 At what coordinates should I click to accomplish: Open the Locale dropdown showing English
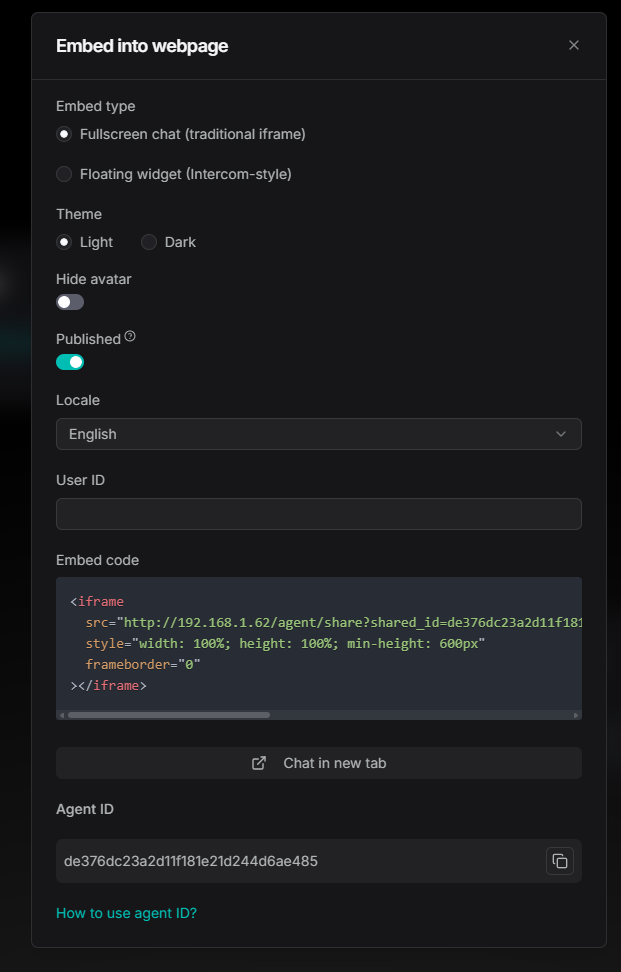[x=318, y=434]
